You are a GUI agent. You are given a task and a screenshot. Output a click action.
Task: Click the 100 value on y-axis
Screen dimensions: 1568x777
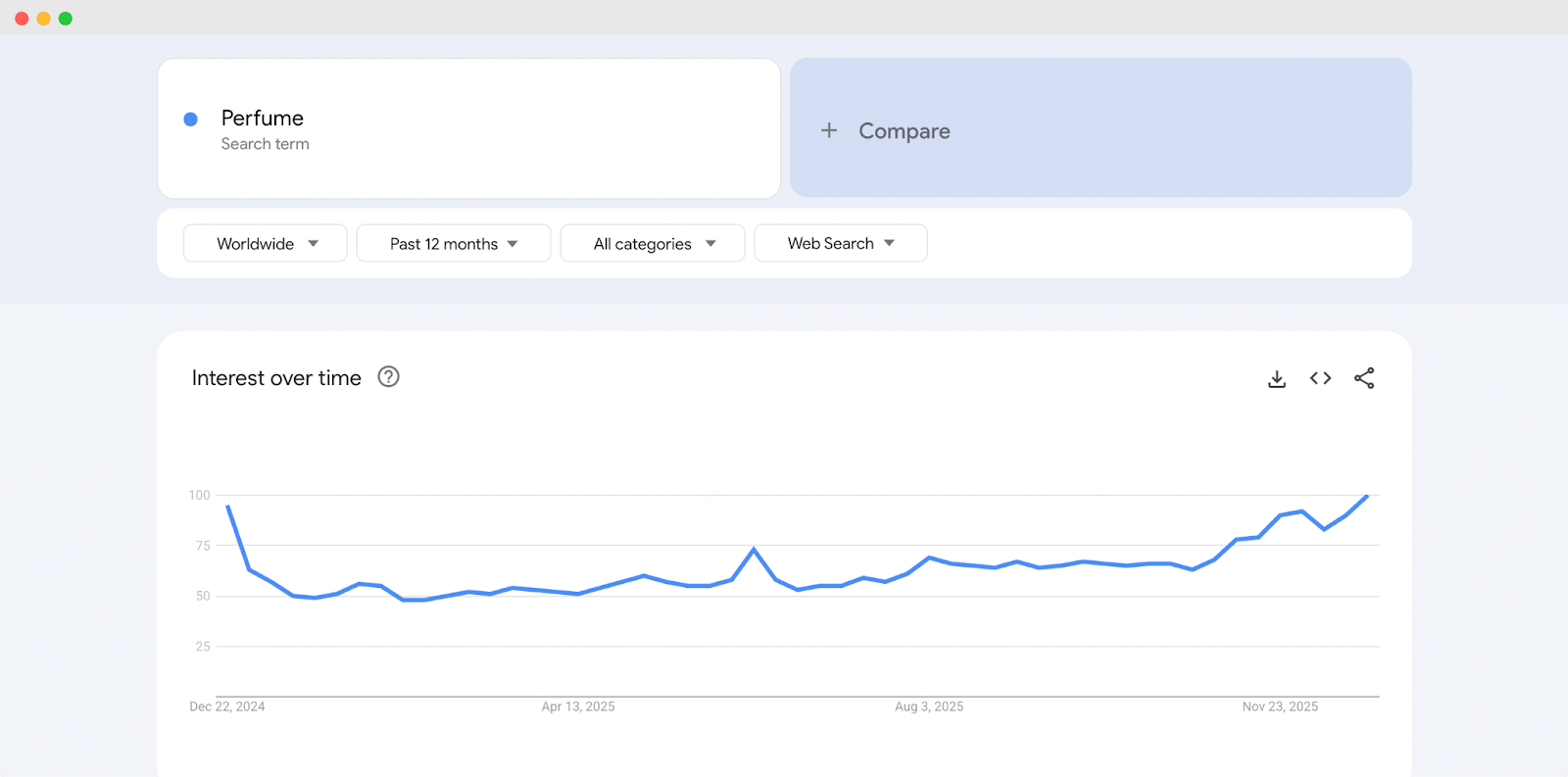click(x=199, y=495)
